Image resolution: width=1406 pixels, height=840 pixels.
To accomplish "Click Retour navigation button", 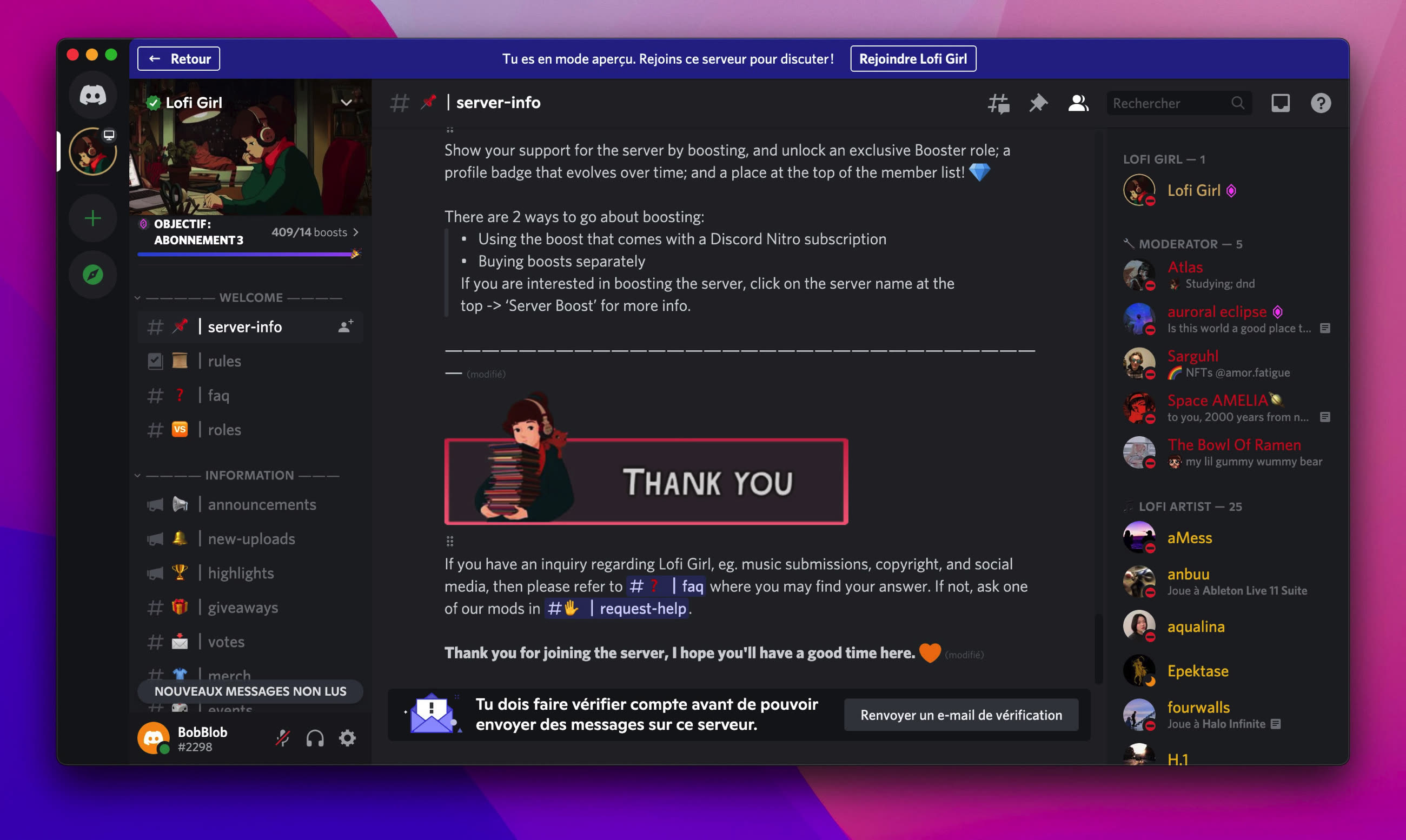I will (x=178, y=58).
